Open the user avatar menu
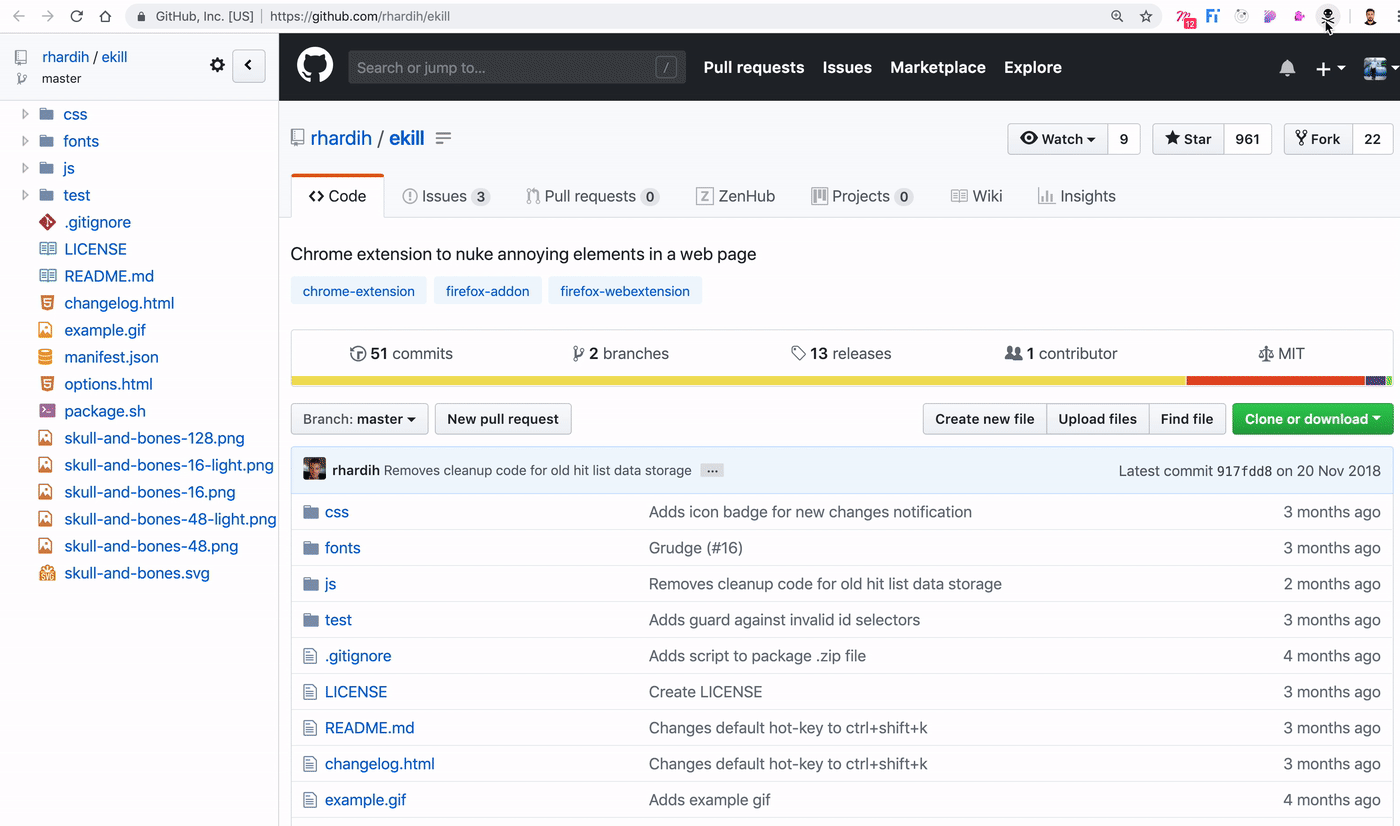The width and height of the screenshot is (1400, 826). tap(1381, 68)
